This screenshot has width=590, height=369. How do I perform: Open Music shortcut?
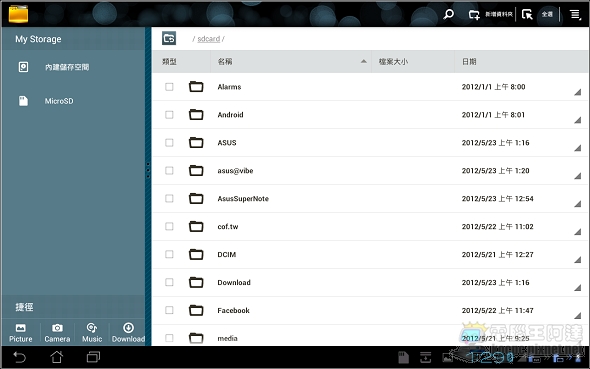(x=92, y=333)
